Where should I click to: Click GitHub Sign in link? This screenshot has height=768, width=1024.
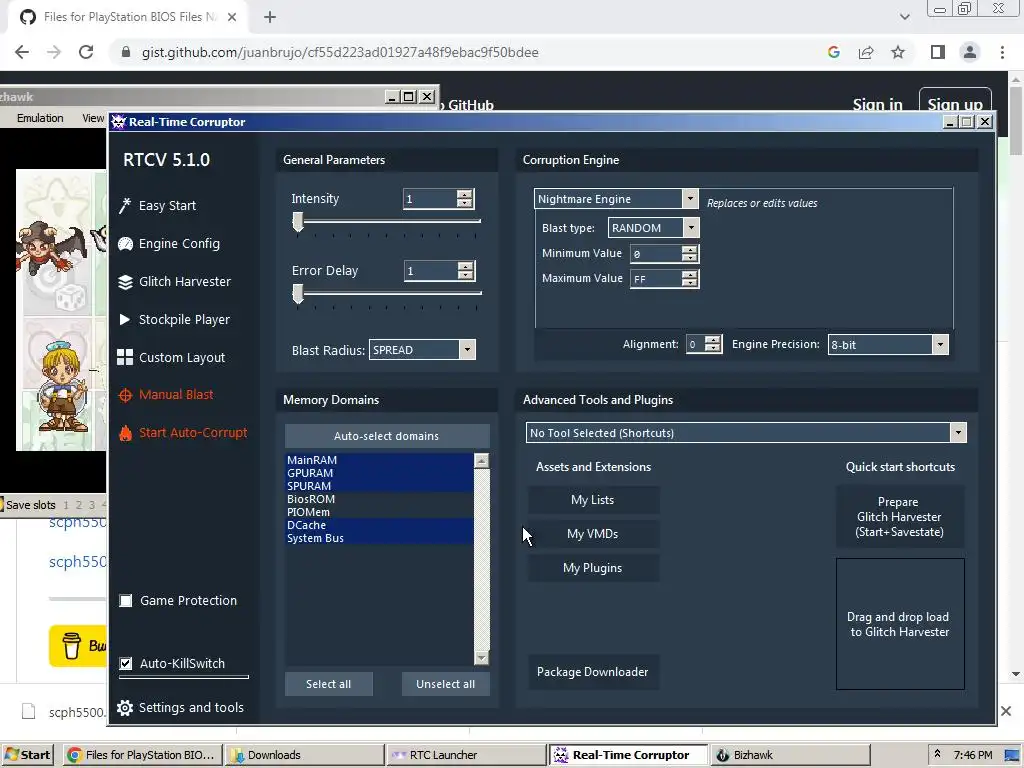coord(877,104)
